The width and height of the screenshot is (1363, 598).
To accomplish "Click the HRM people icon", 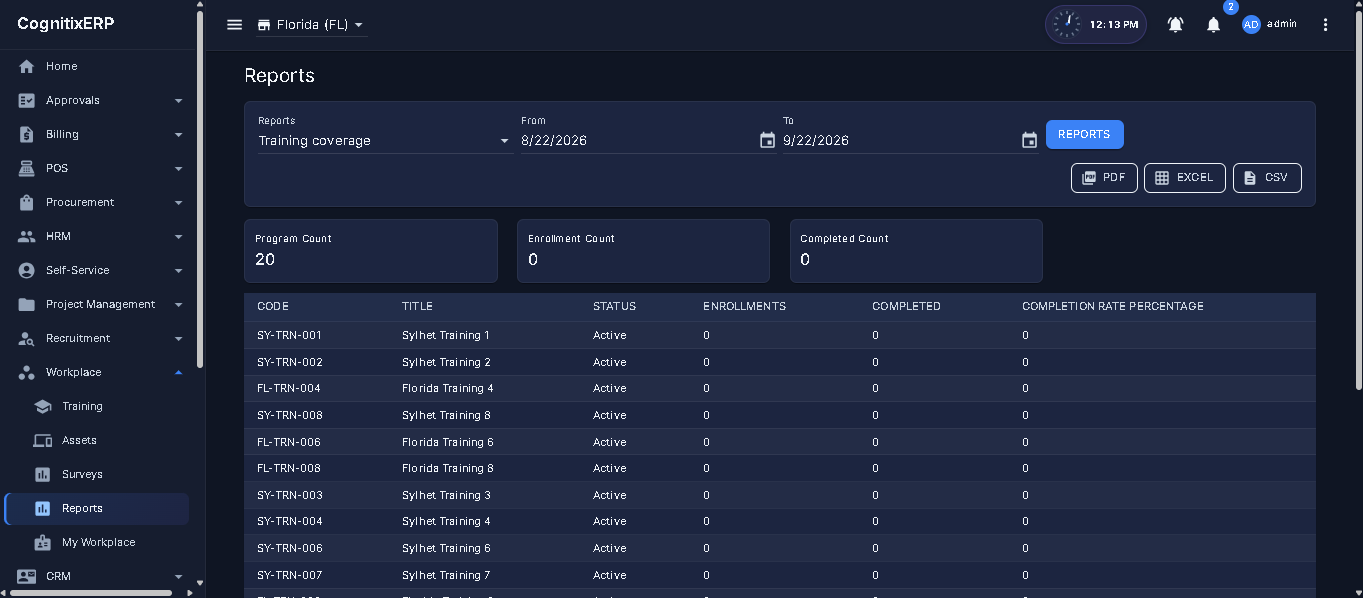I will [x=27, y=236].
